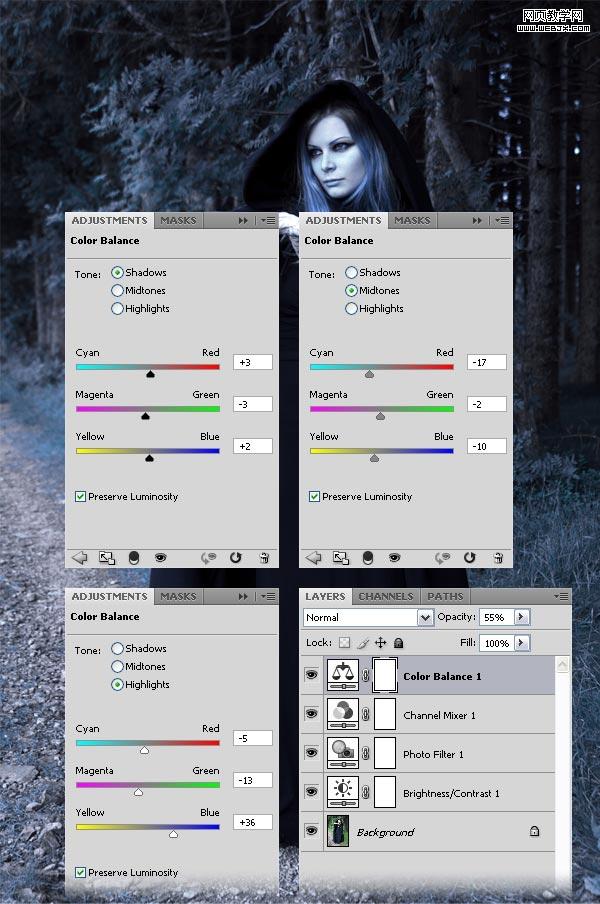Select the Brightness/Contrast 1 sun icon
The width and height of the screenshot is (600, 904).
[x=343, y=792]
